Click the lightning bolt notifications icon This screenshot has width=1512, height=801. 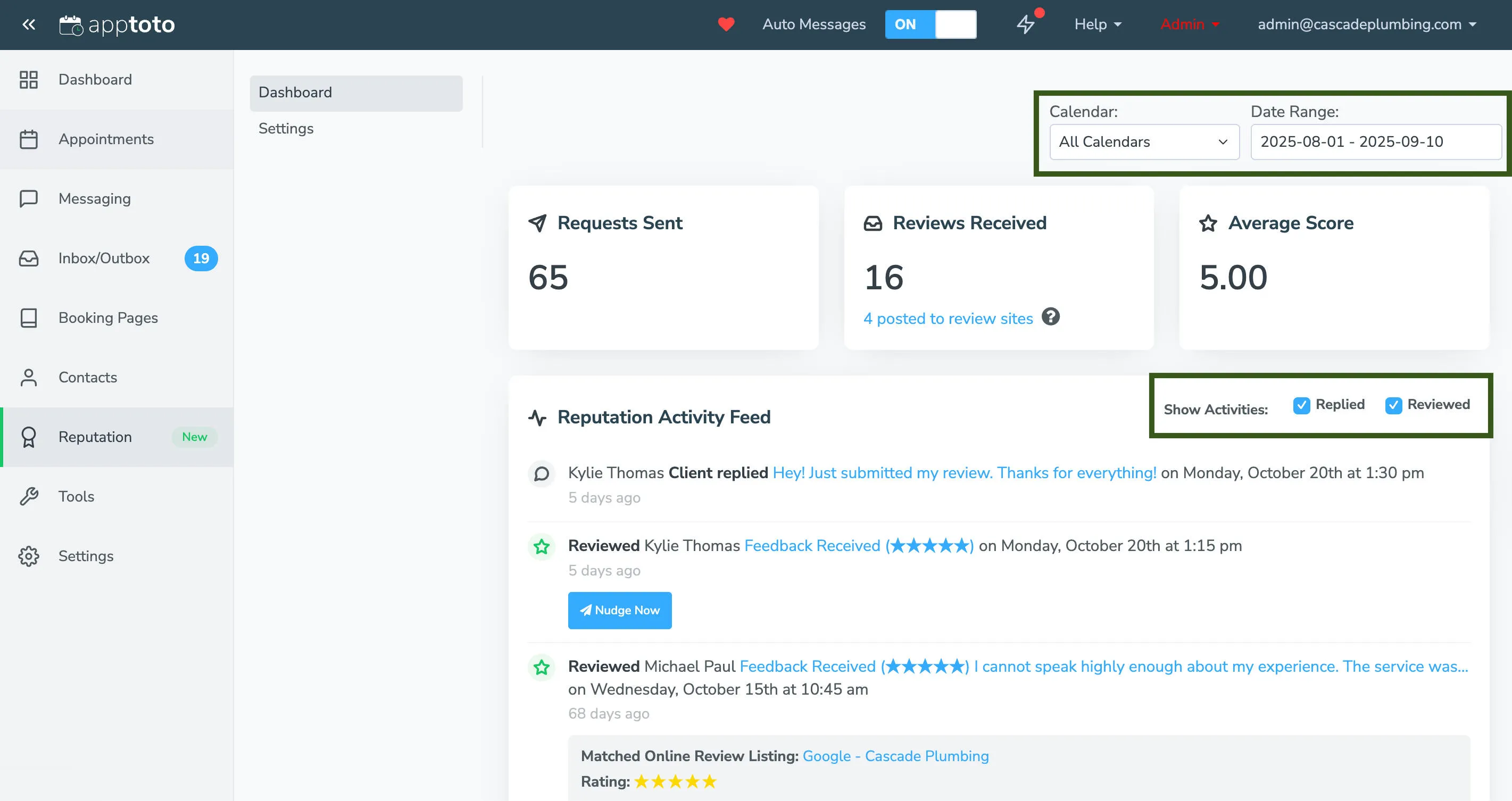pos(1026,24)
